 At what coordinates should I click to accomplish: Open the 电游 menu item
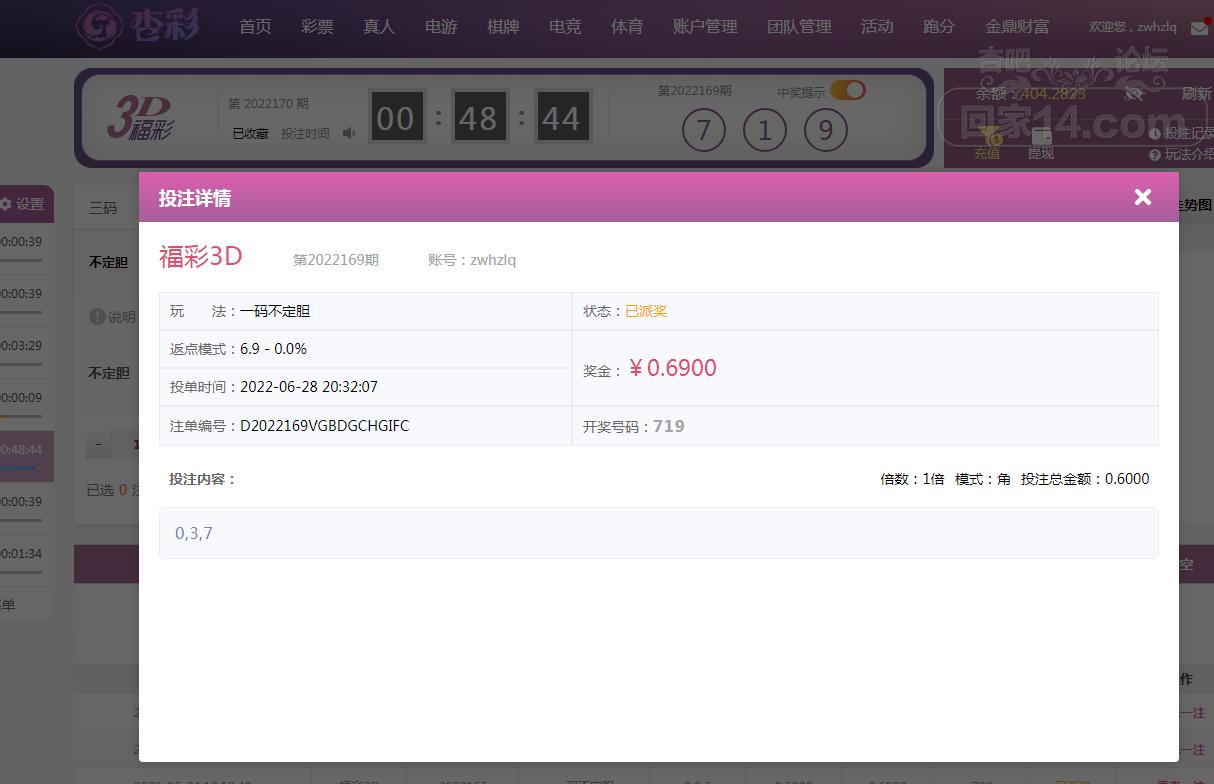441,27
